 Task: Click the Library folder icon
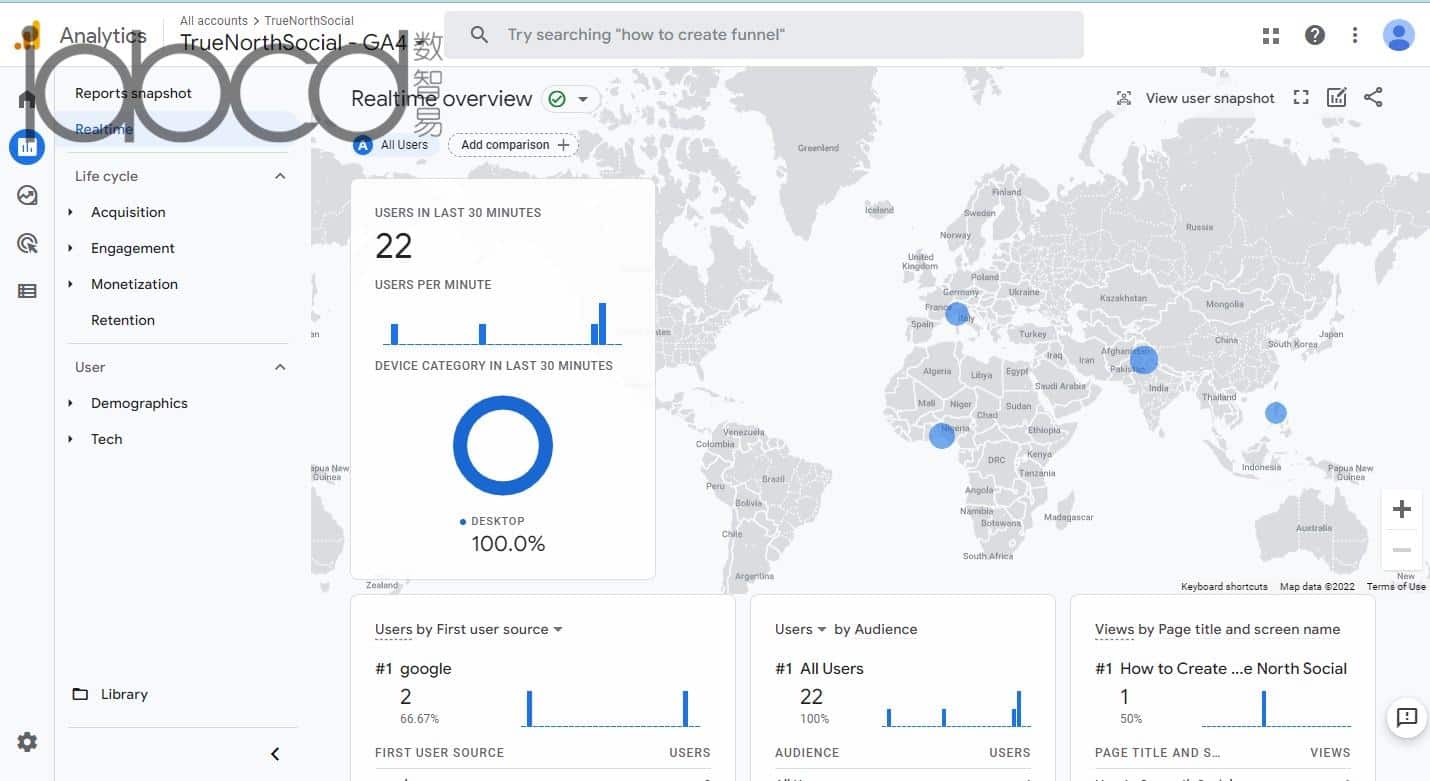[x=80, y=694]
